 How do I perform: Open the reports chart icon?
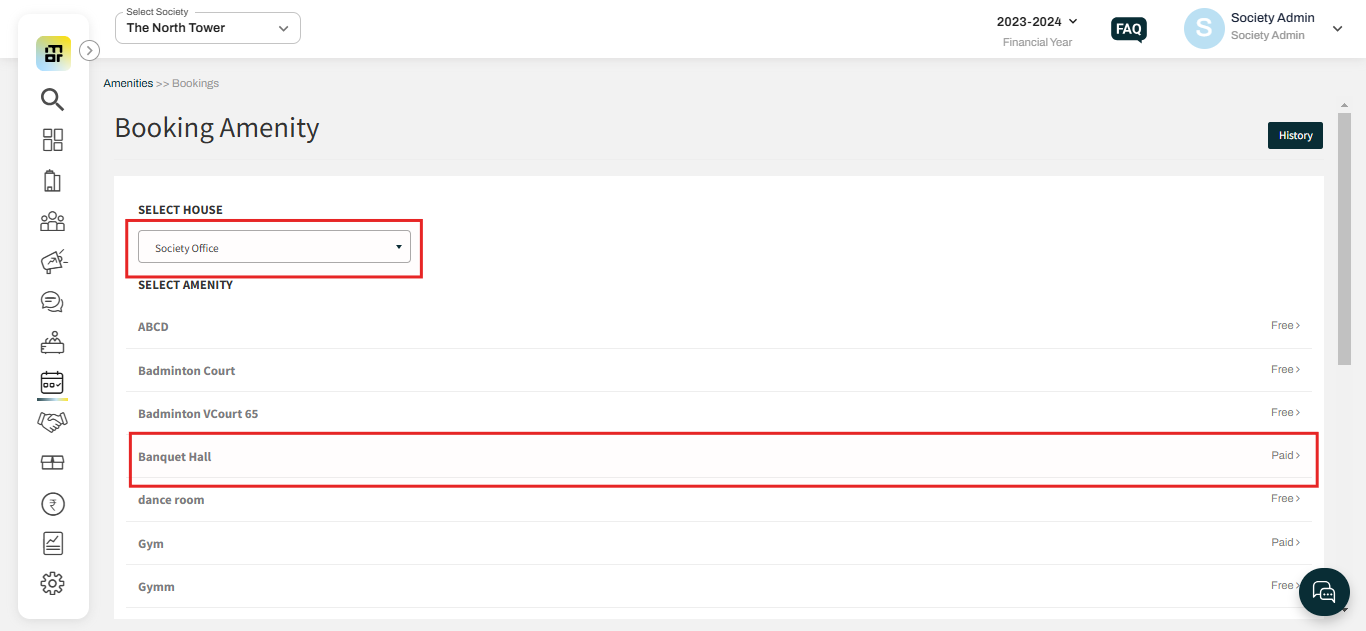click(52, 543)
